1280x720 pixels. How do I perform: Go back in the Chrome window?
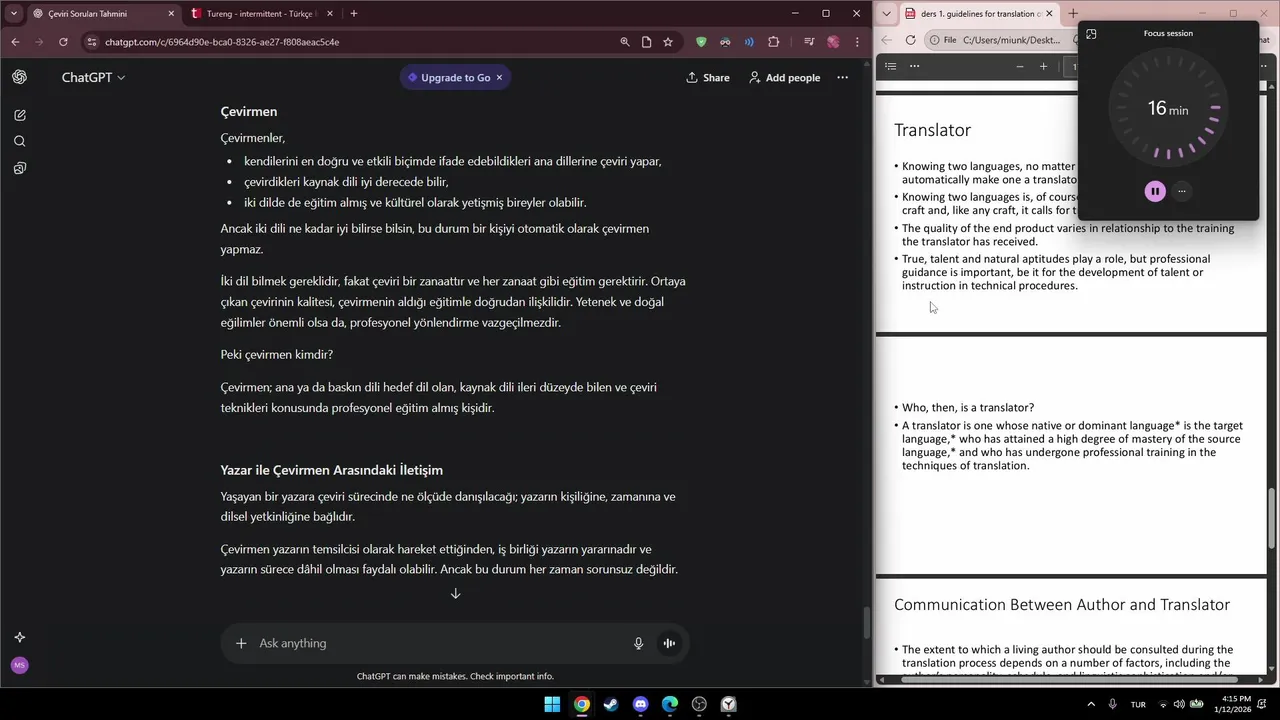point(15,42)
